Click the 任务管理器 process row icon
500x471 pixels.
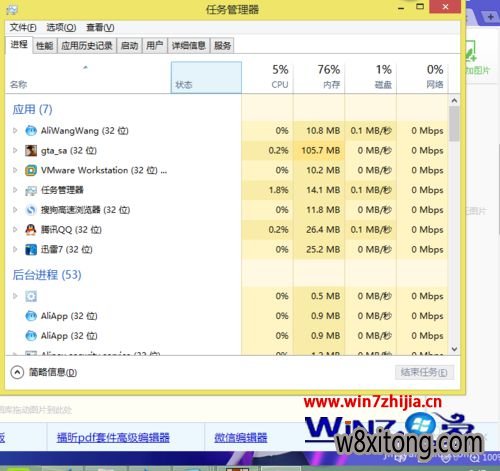tap(31, 190)
